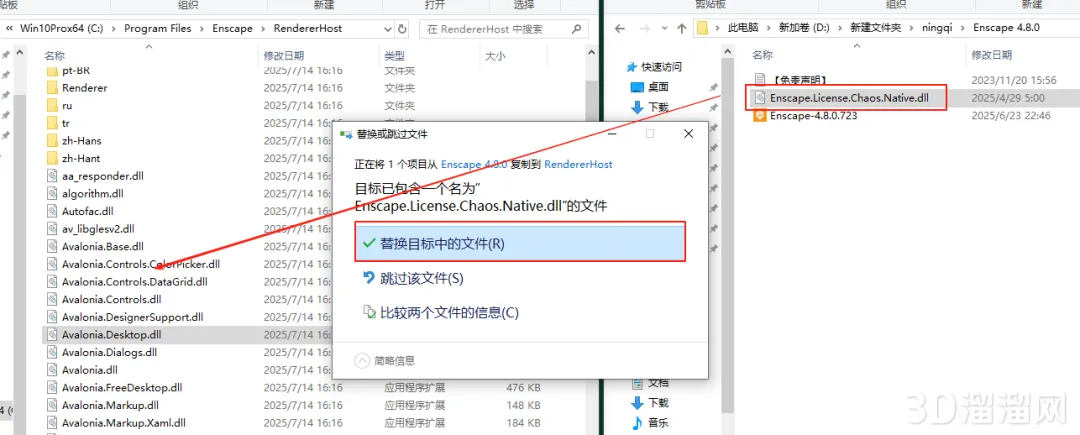
Task: Navigate to 此电脑 breadcrumb in right window
Action: coord(743,28)
